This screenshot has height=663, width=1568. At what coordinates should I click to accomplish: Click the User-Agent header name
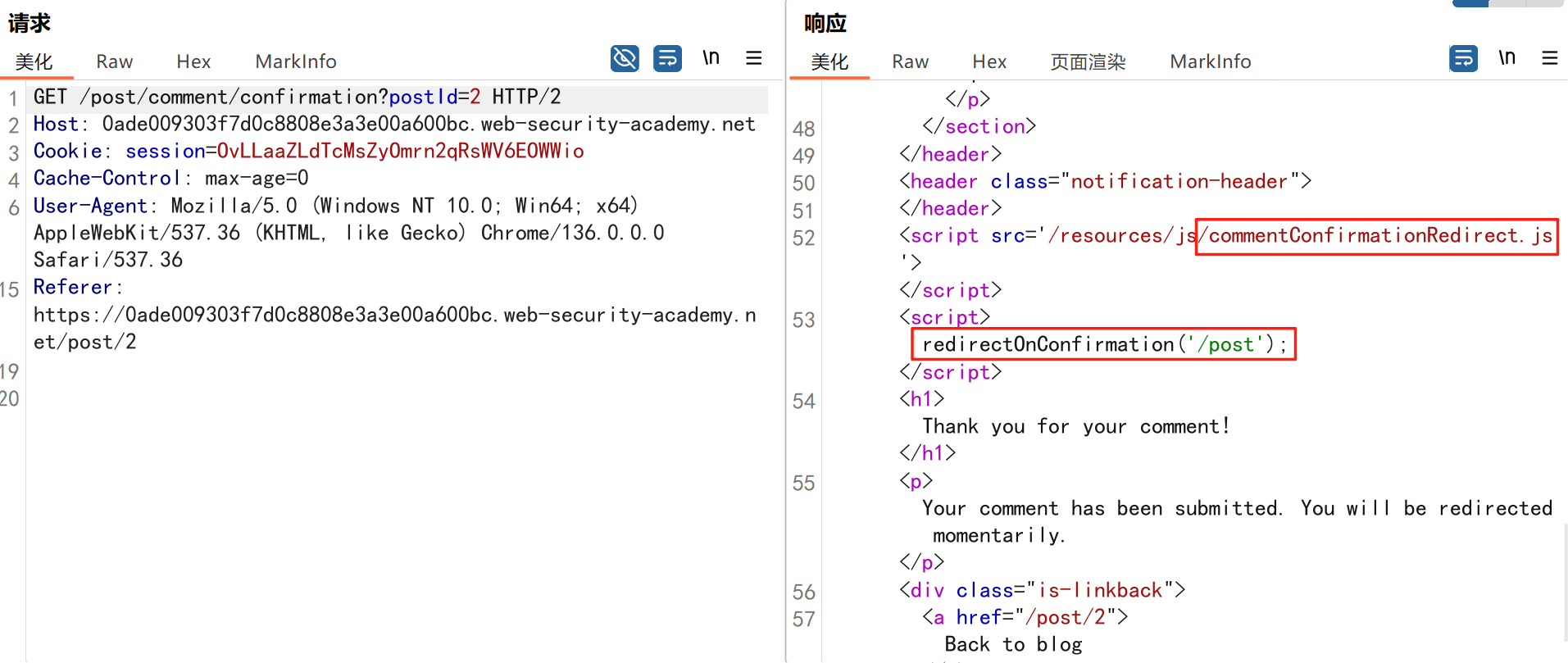pyautogui.click(x=90, y=205)
